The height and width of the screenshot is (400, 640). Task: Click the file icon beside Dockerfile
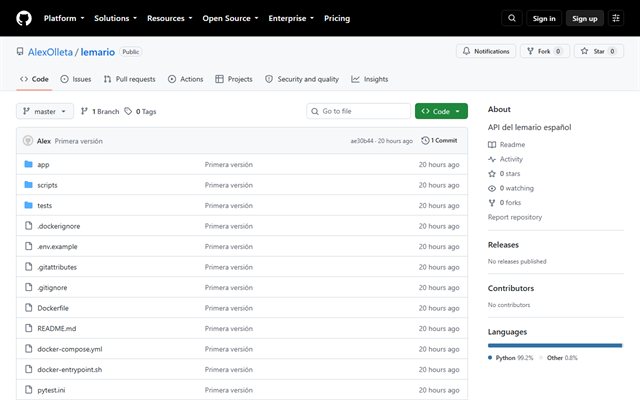[28, 308]
